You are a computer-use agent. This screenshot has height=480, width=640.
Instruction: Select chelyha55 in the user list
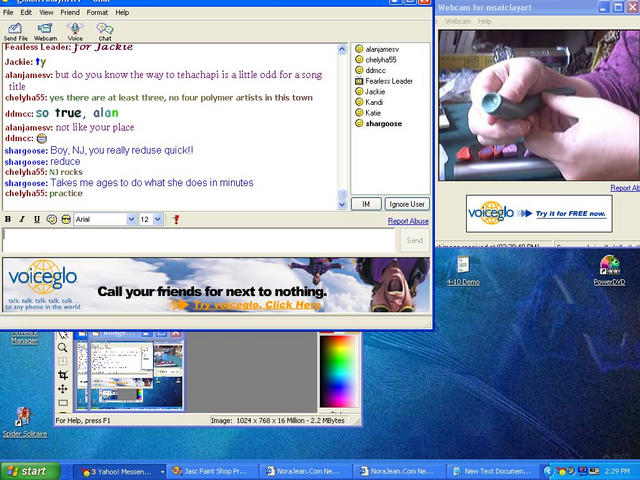point(376,60)
